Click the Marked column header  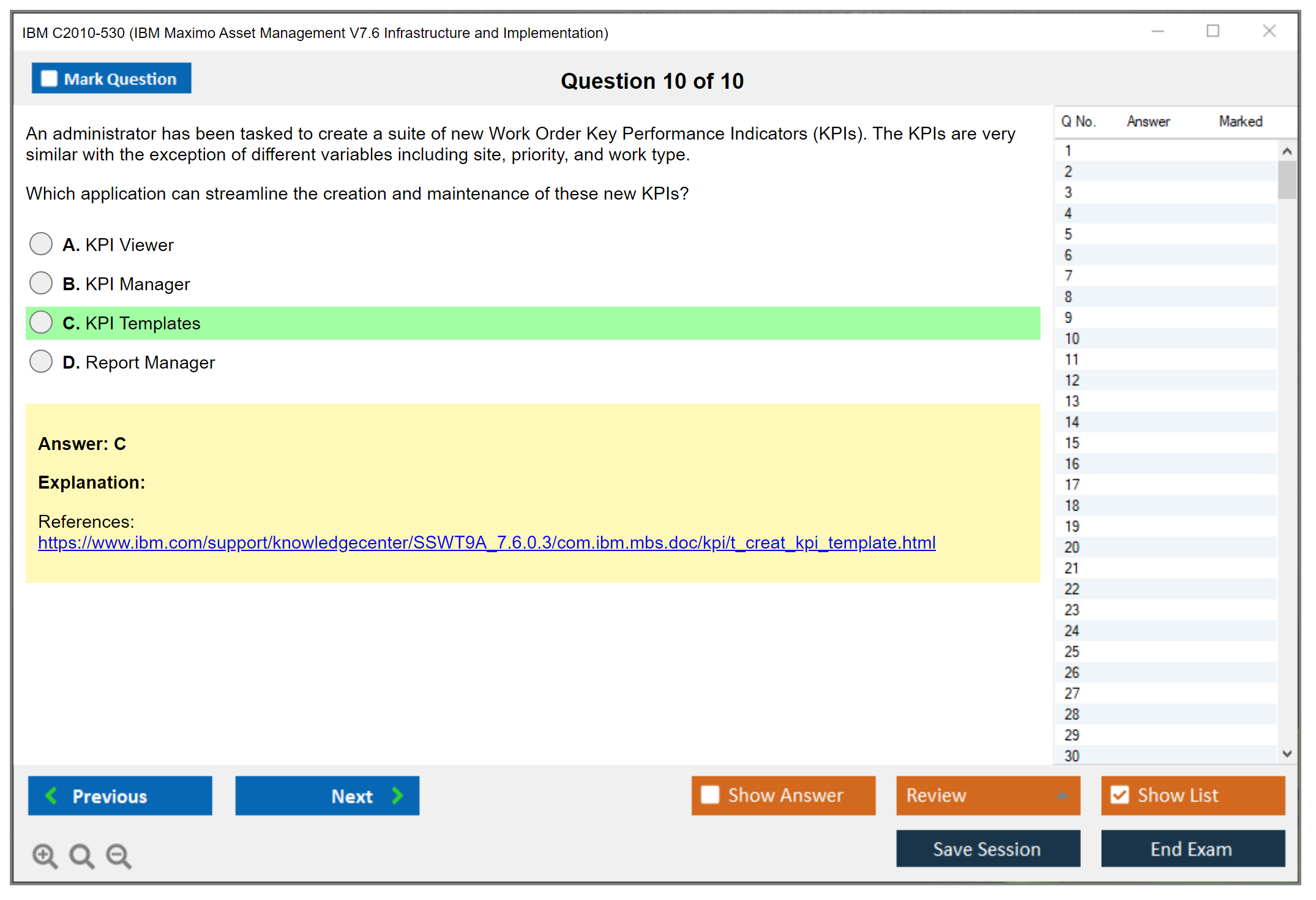pos(1240,121)
